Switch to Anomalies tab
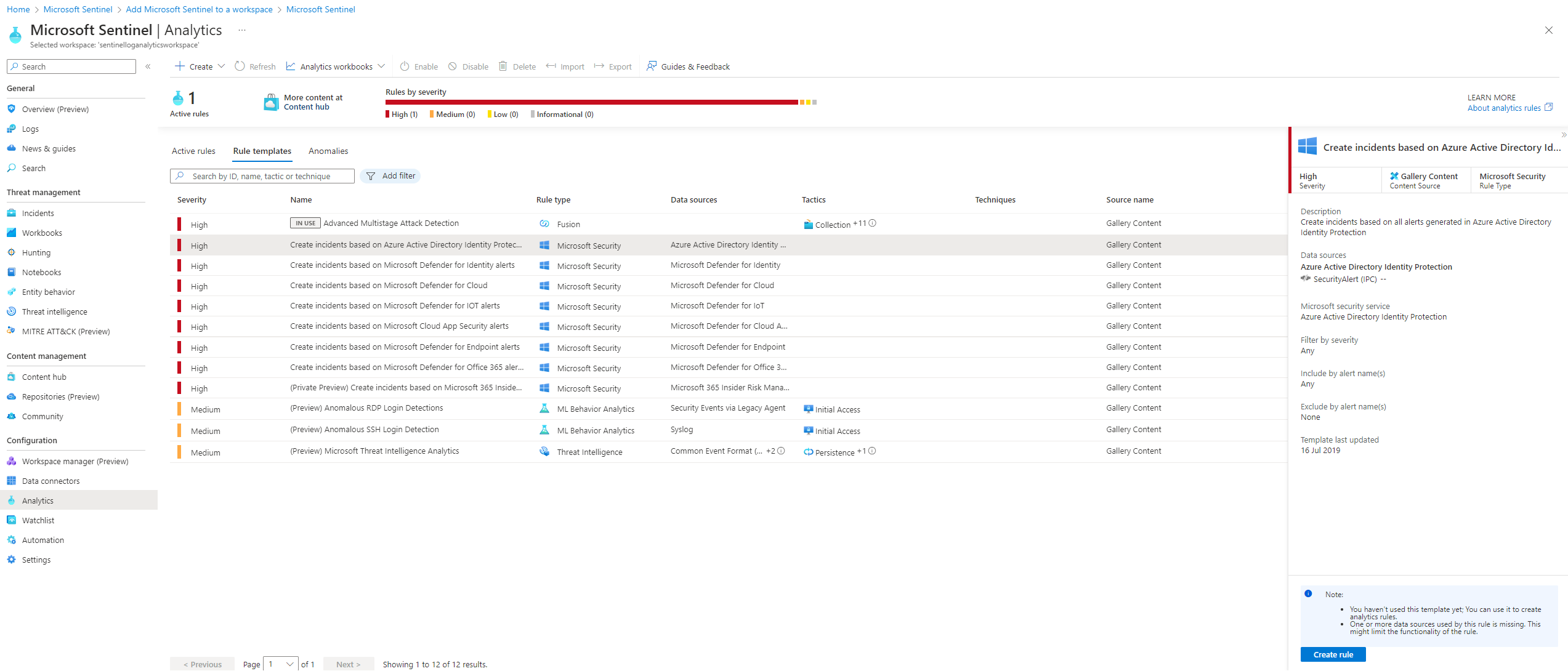 click(x=328, y=151)
